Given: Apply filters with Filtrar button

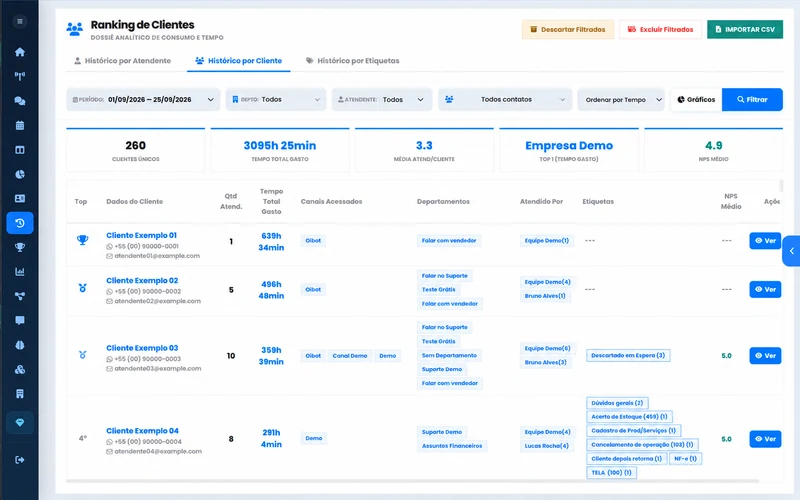Looking at the screenshot, I should [752, 99].
